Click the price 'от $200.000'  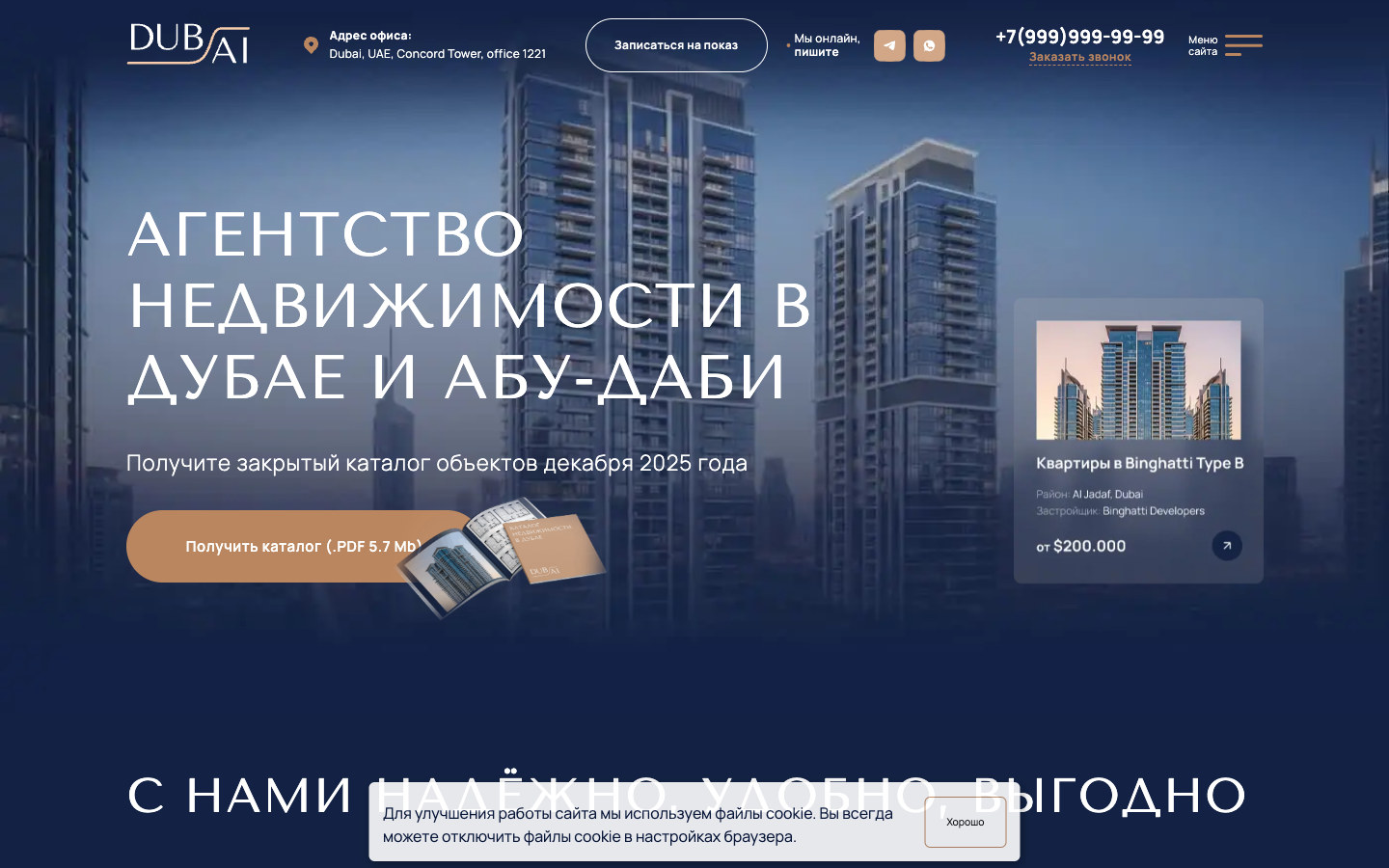[1081, 546]
